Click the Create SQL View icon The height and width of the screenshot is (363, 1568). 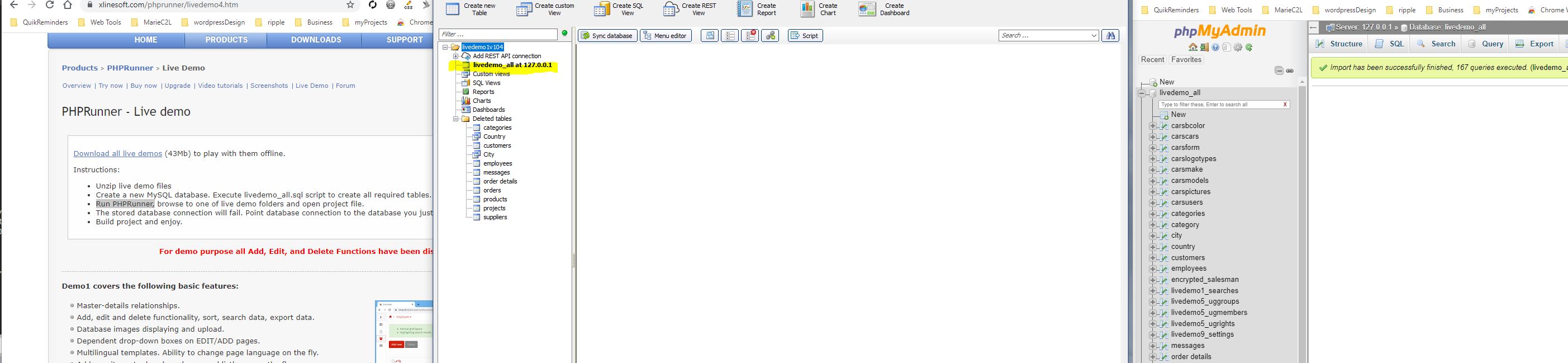click(601, 9)
